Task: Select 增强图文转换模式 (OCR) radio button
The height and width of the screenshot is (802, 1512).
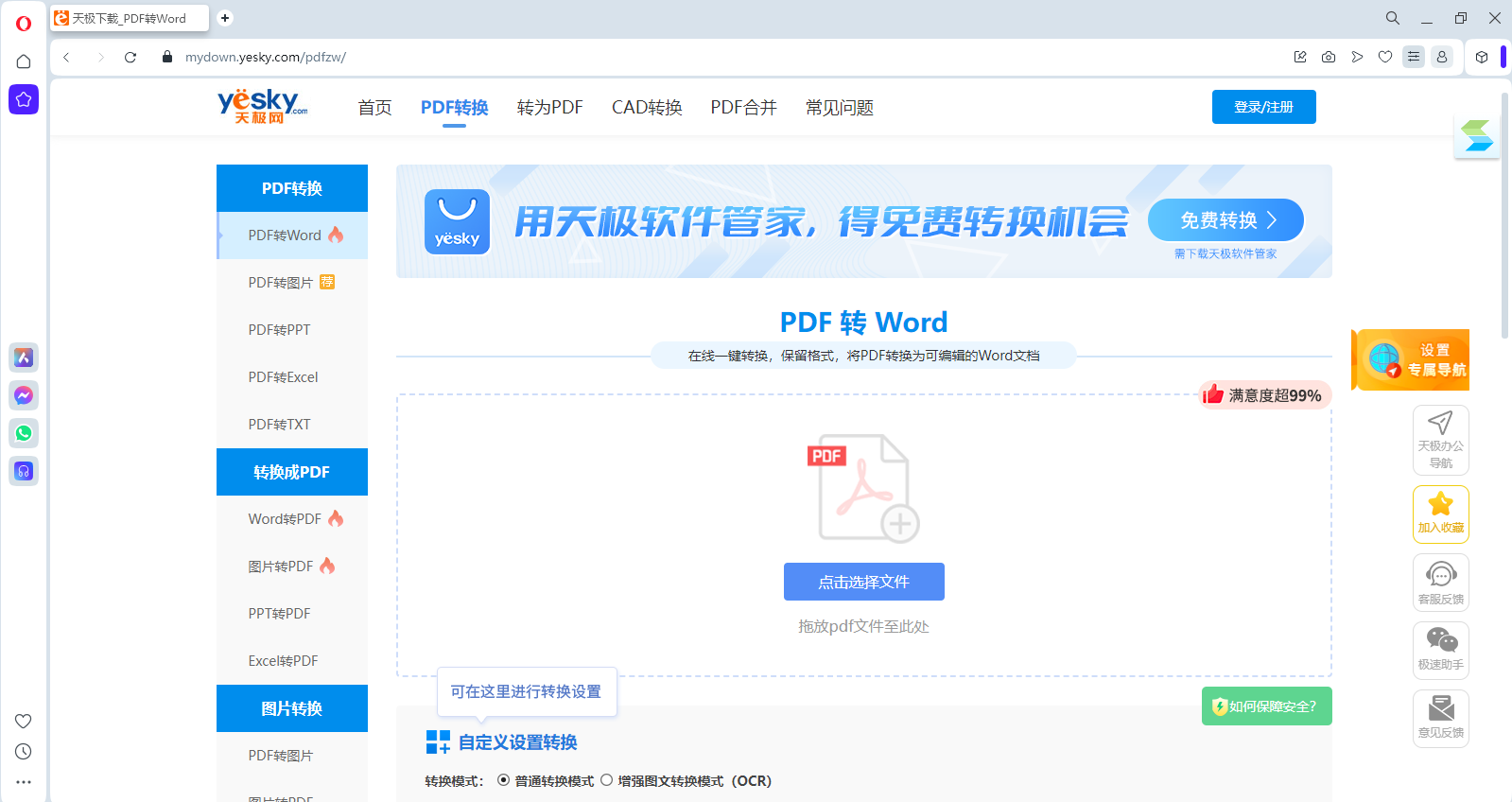Action: [x=606, y=780]
